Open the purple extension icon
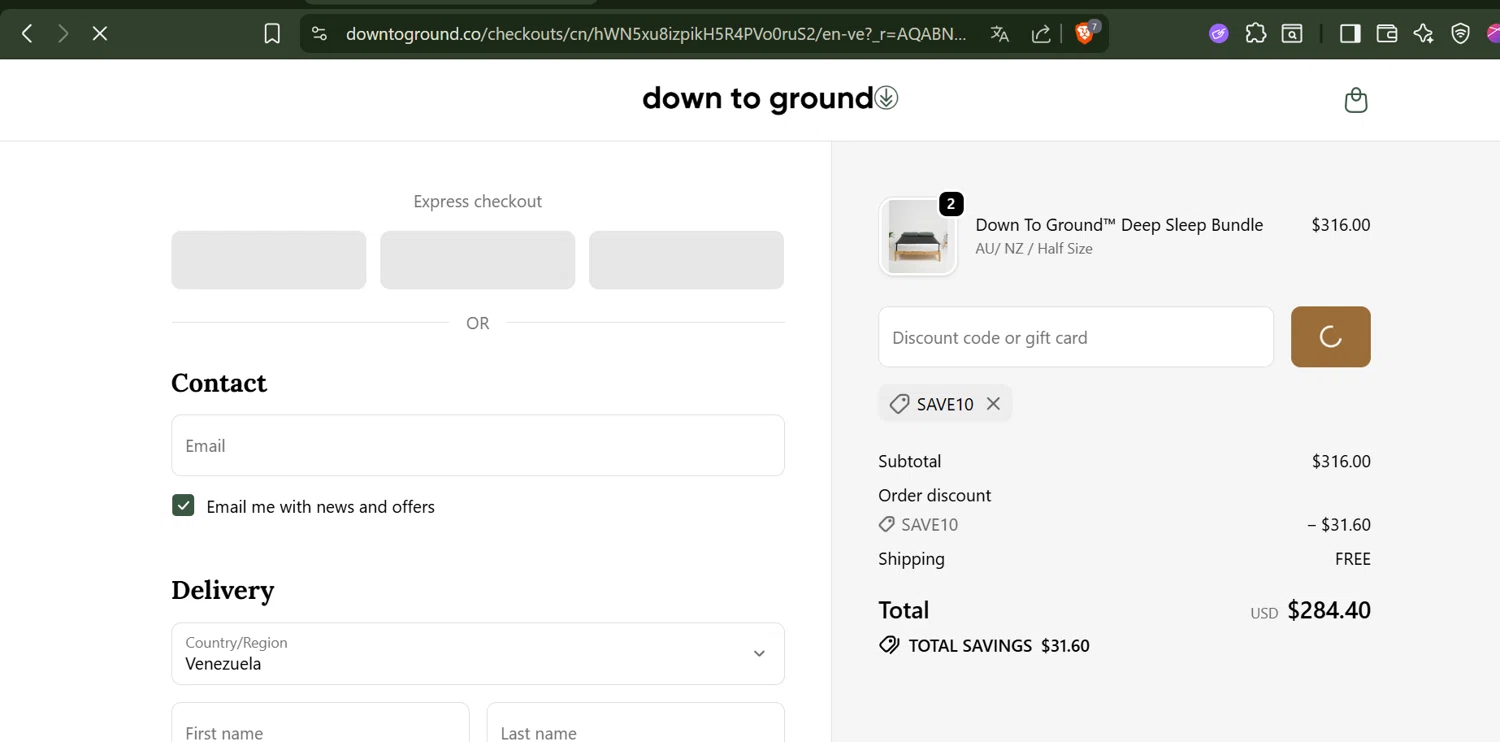The image size is (1500, 742). click(x=1218, y=34)
